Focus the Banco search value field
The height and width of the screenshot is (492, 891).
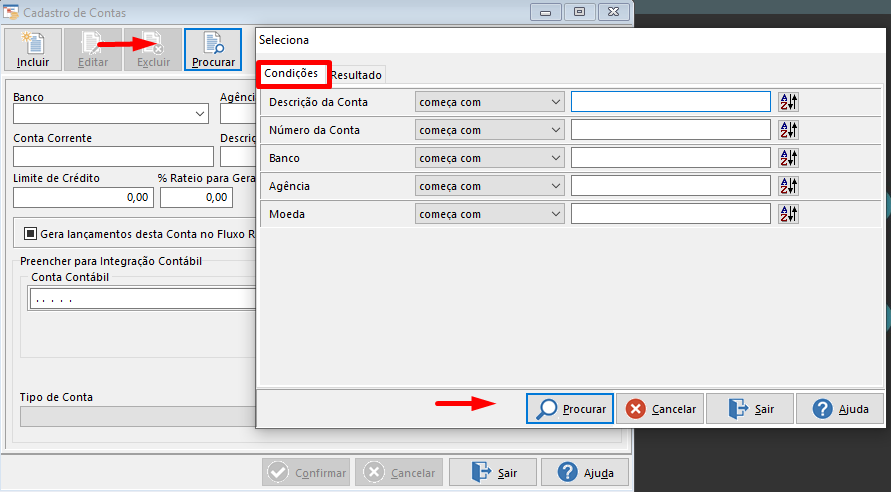coord(671,158)
